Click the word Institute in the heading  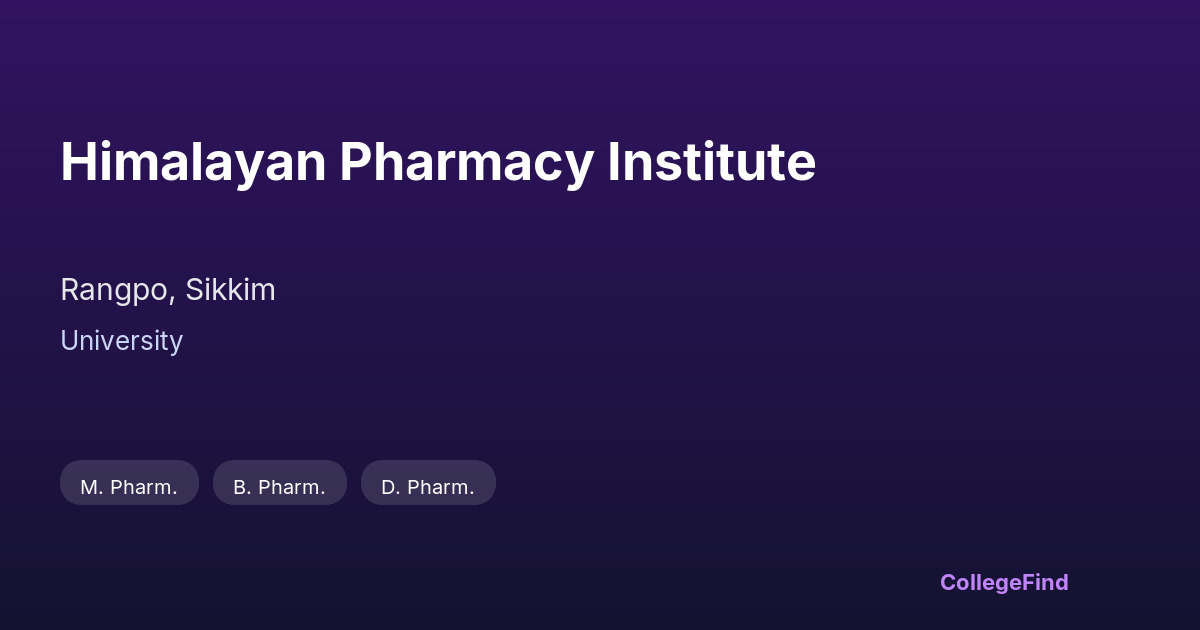tap(711, 162)
